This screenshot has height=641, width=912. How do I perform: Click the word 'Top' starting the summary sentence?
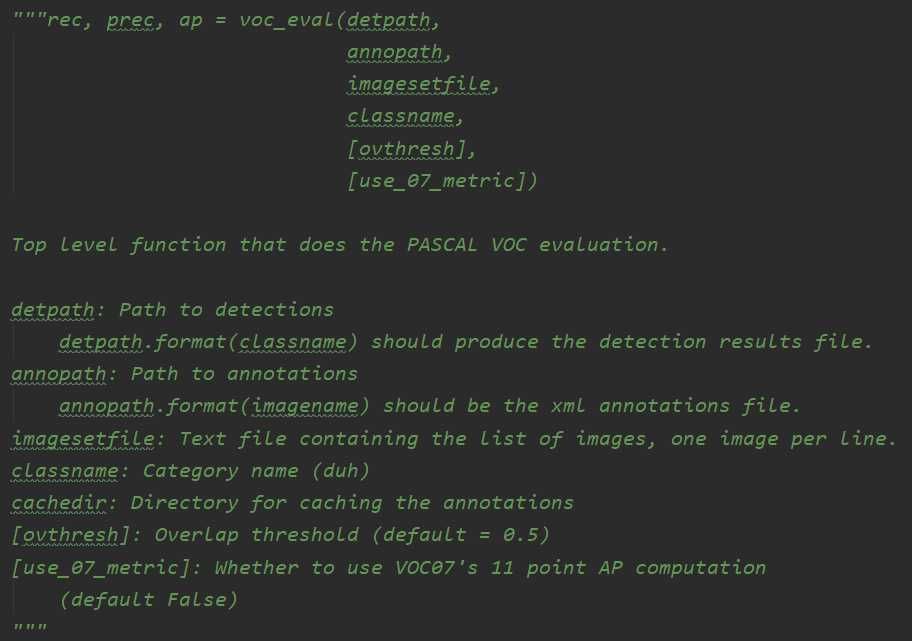28,244
